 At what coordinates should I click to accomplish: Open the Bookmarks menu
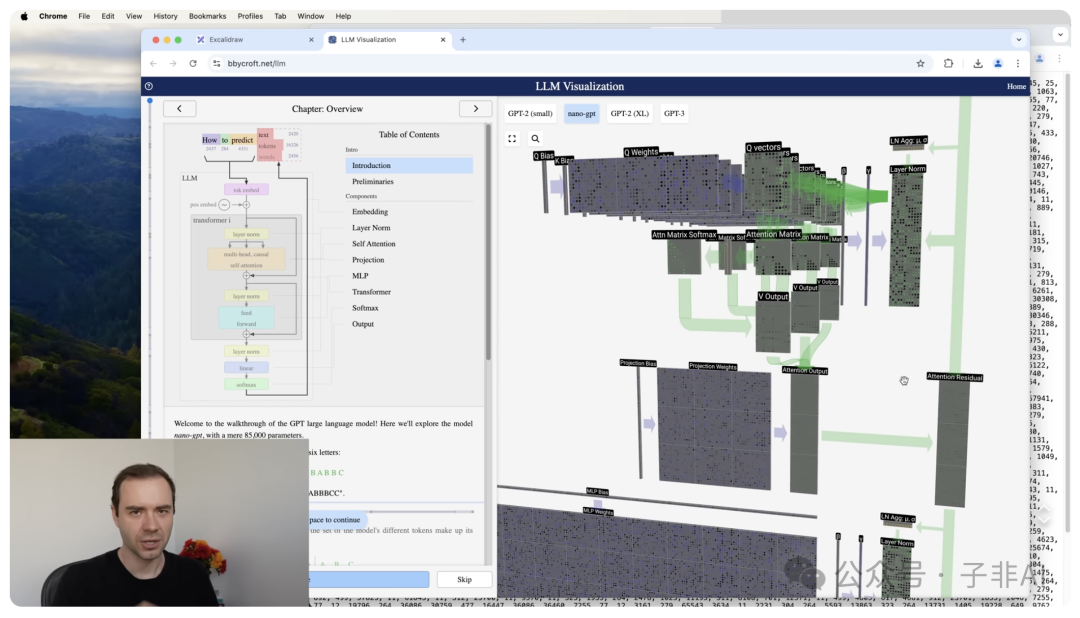click(x=207, y=16)
